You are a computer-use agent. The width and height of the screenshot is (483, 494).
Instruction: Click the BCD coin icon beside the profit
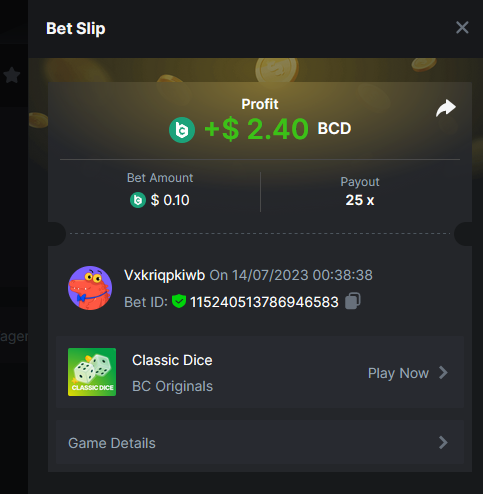click(x=182, y=130)
